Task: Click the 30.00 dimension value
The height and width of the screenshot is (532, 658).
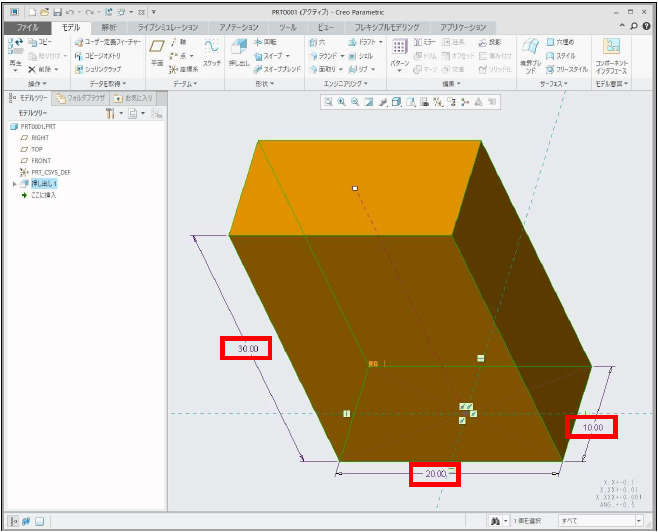Action: coord(247,348)
